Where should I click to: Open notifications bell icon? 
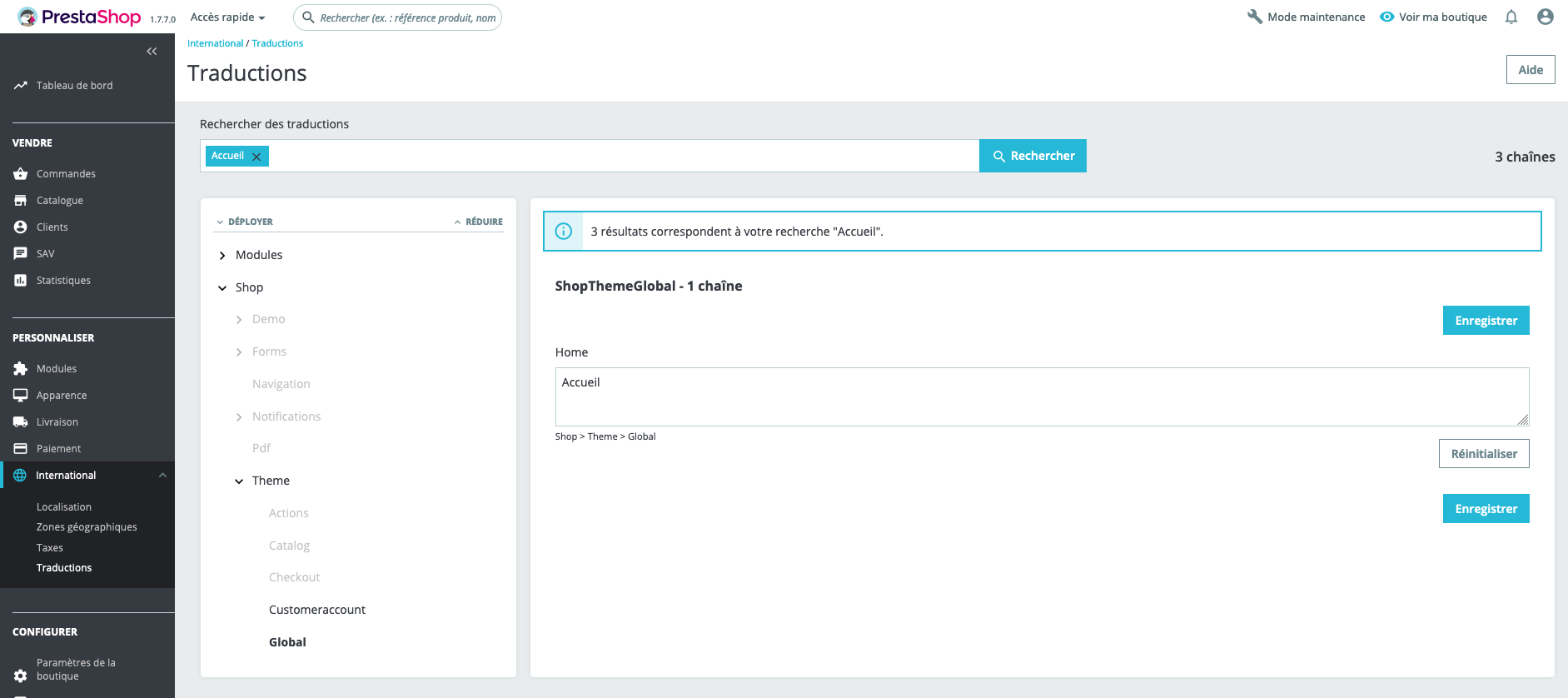1511,17
